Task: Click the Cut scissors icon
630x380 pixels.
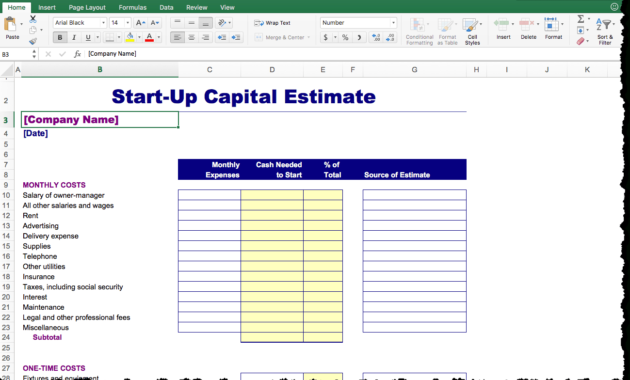Action: point(33,19)
